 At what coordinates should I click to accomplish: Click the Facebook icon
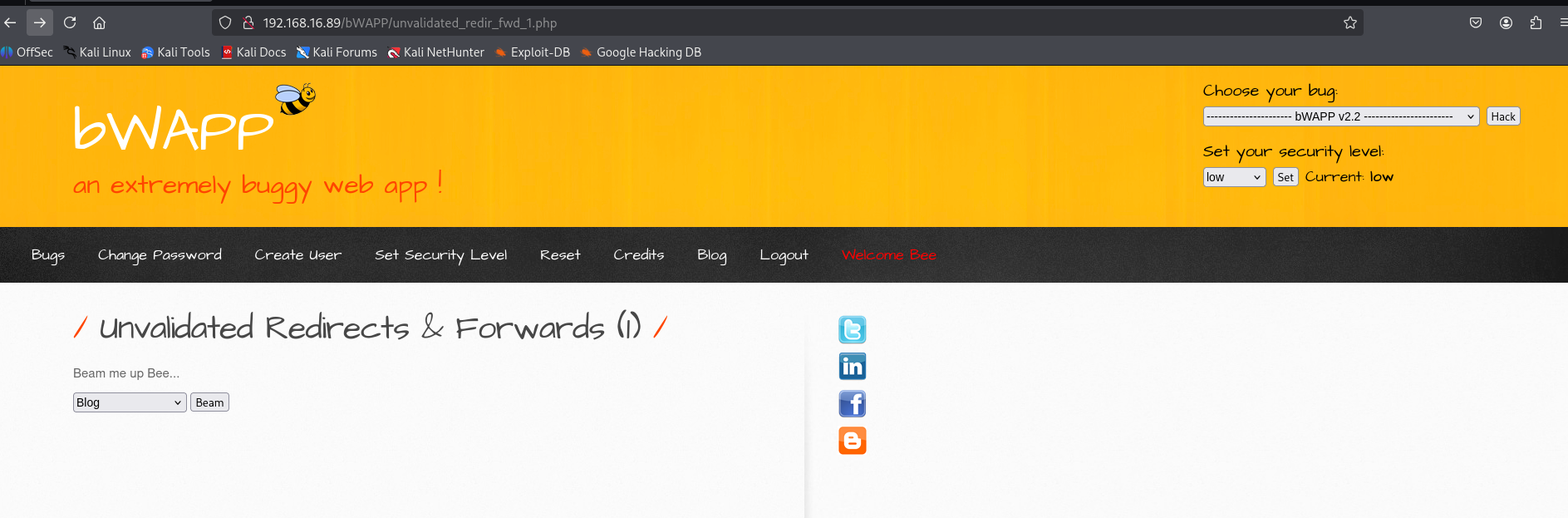pyautogui.click(x=853, y=404)
